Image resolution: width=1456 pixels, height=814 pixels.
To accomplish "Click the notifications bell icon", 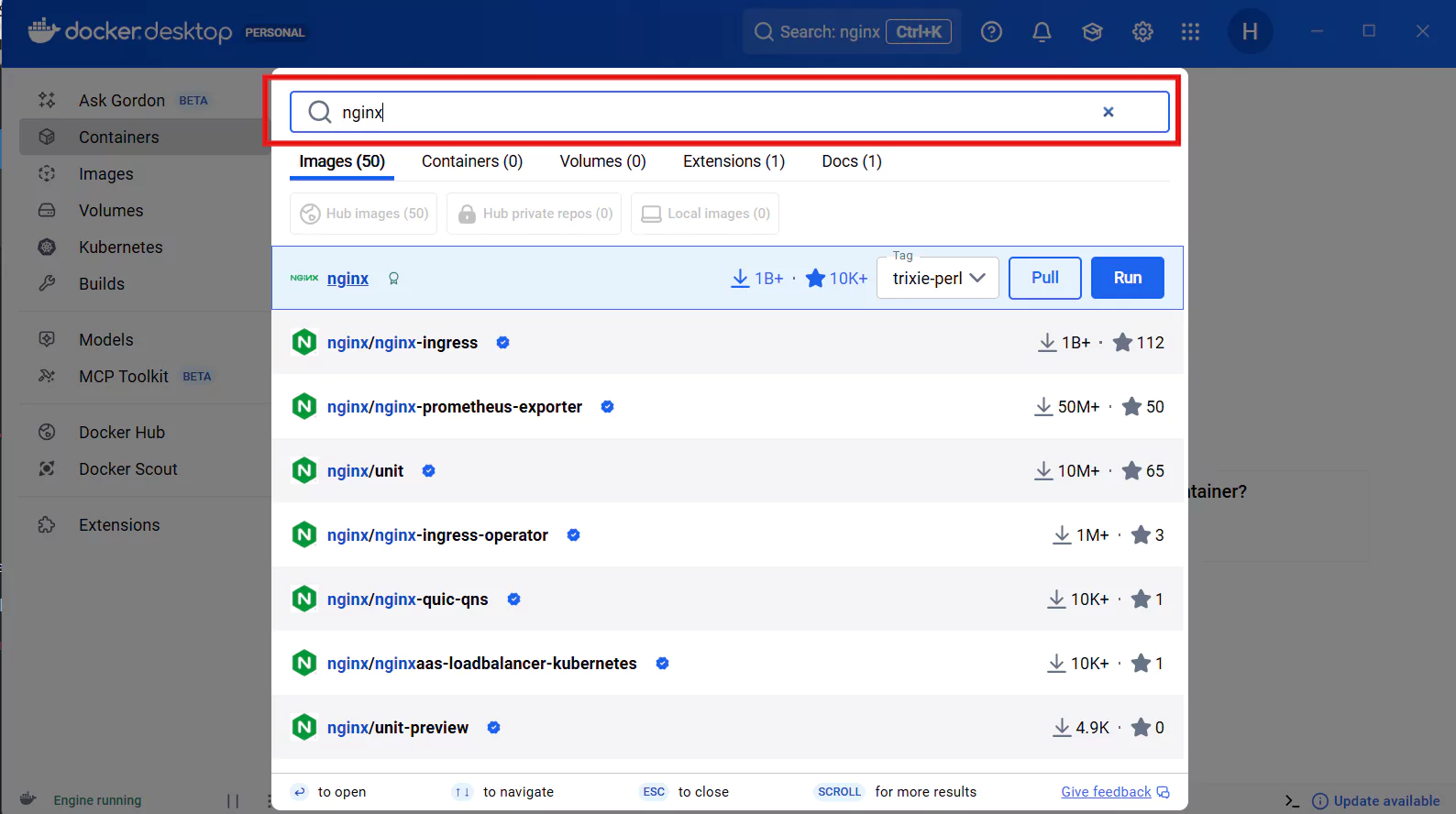I will point(1042,32).
